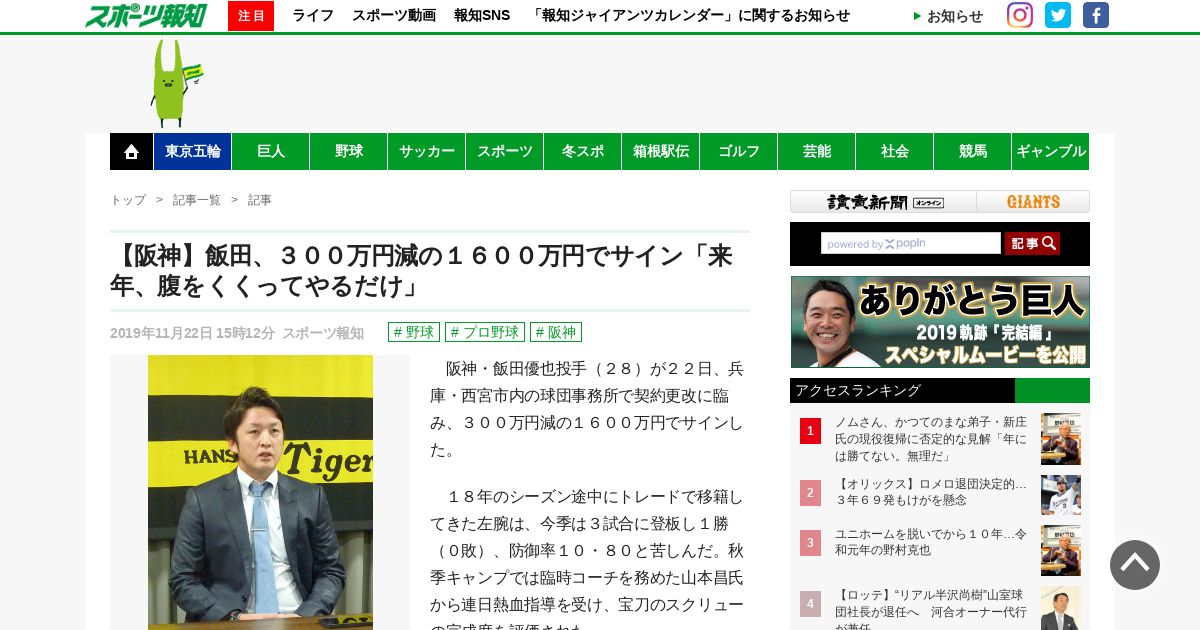Click thumbnail beside ranking 3 article

(x=1061, y=550)
